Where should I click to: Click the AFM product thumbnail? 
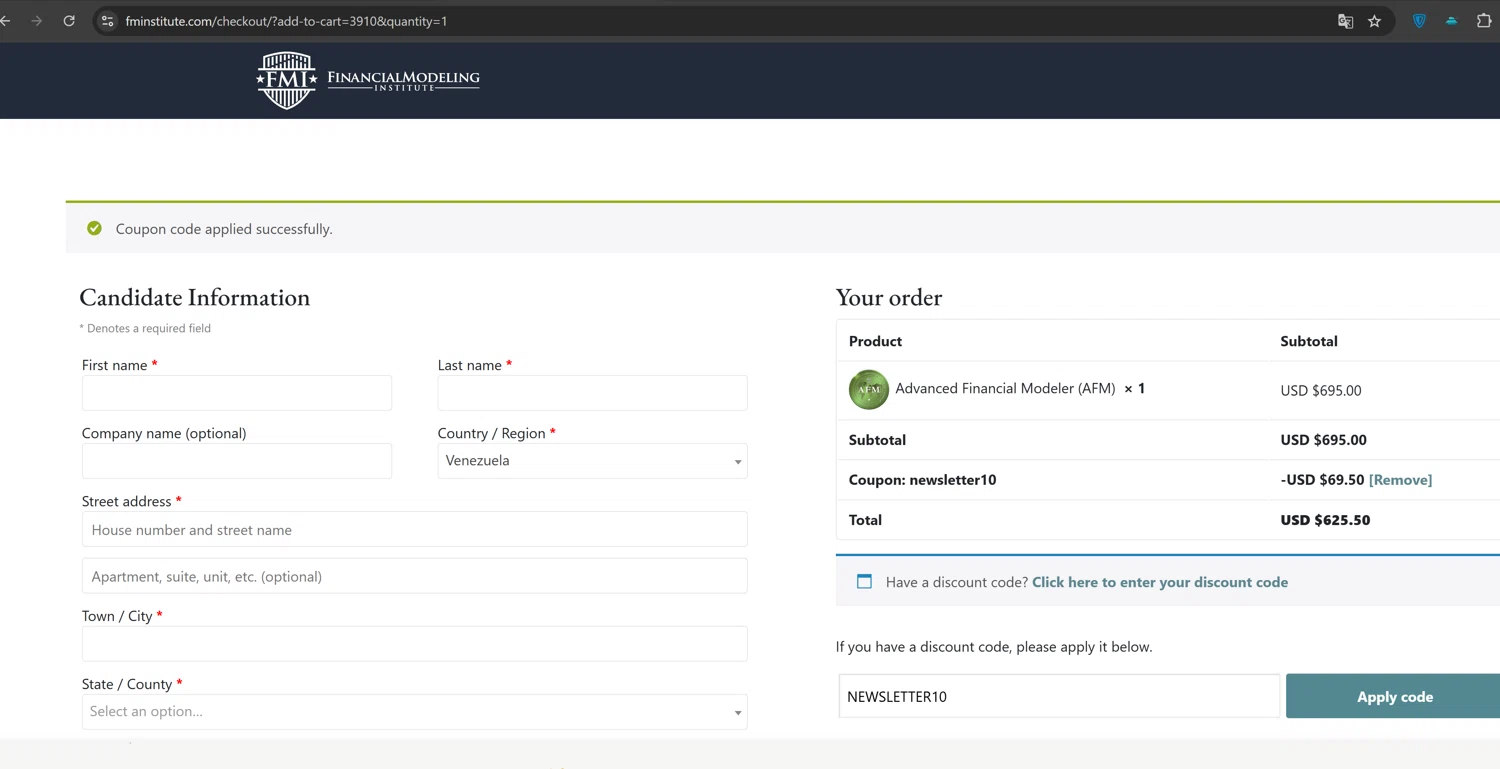tap(868, 389)
